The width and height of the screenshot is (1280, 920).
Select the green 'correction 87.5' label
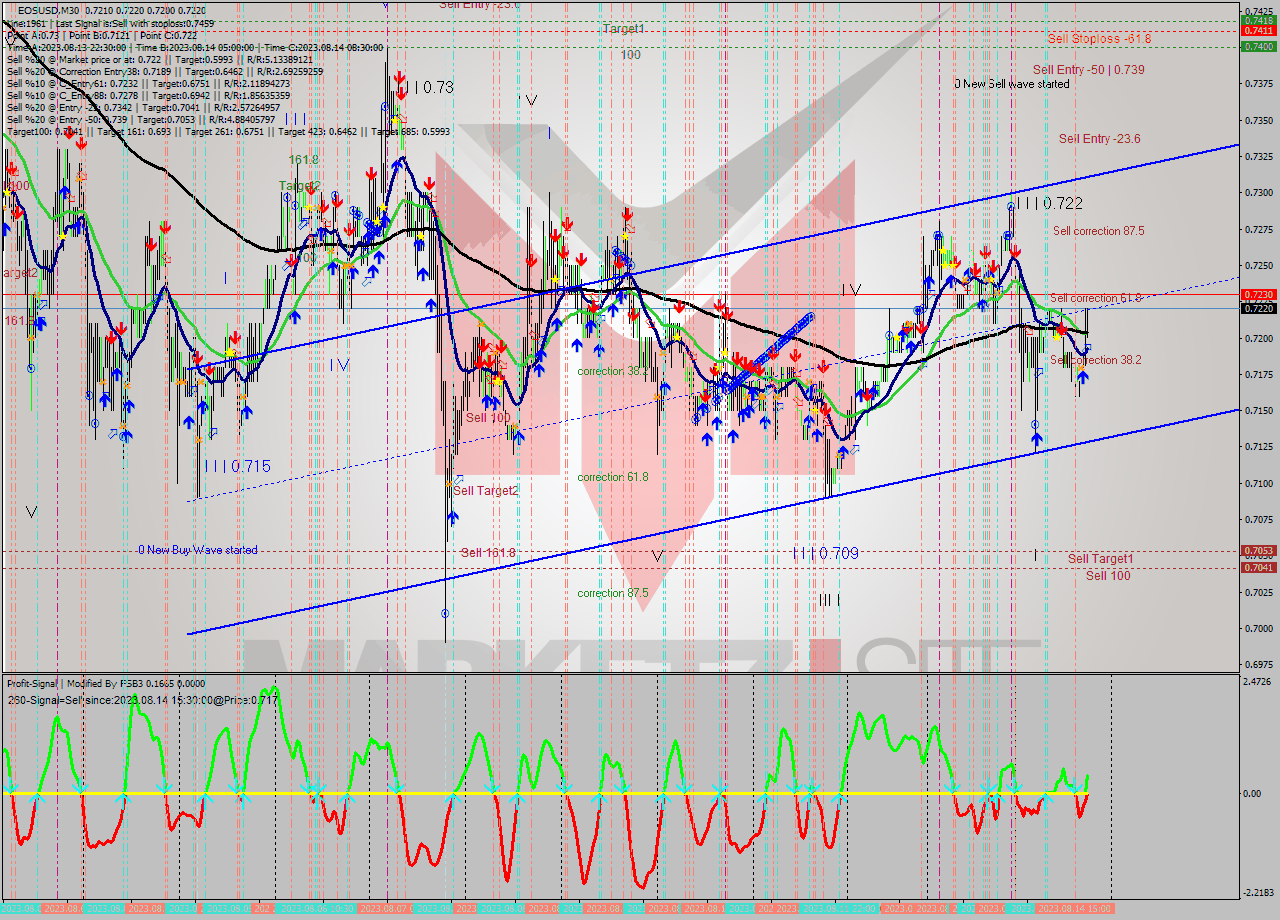[x=612, y=593]
